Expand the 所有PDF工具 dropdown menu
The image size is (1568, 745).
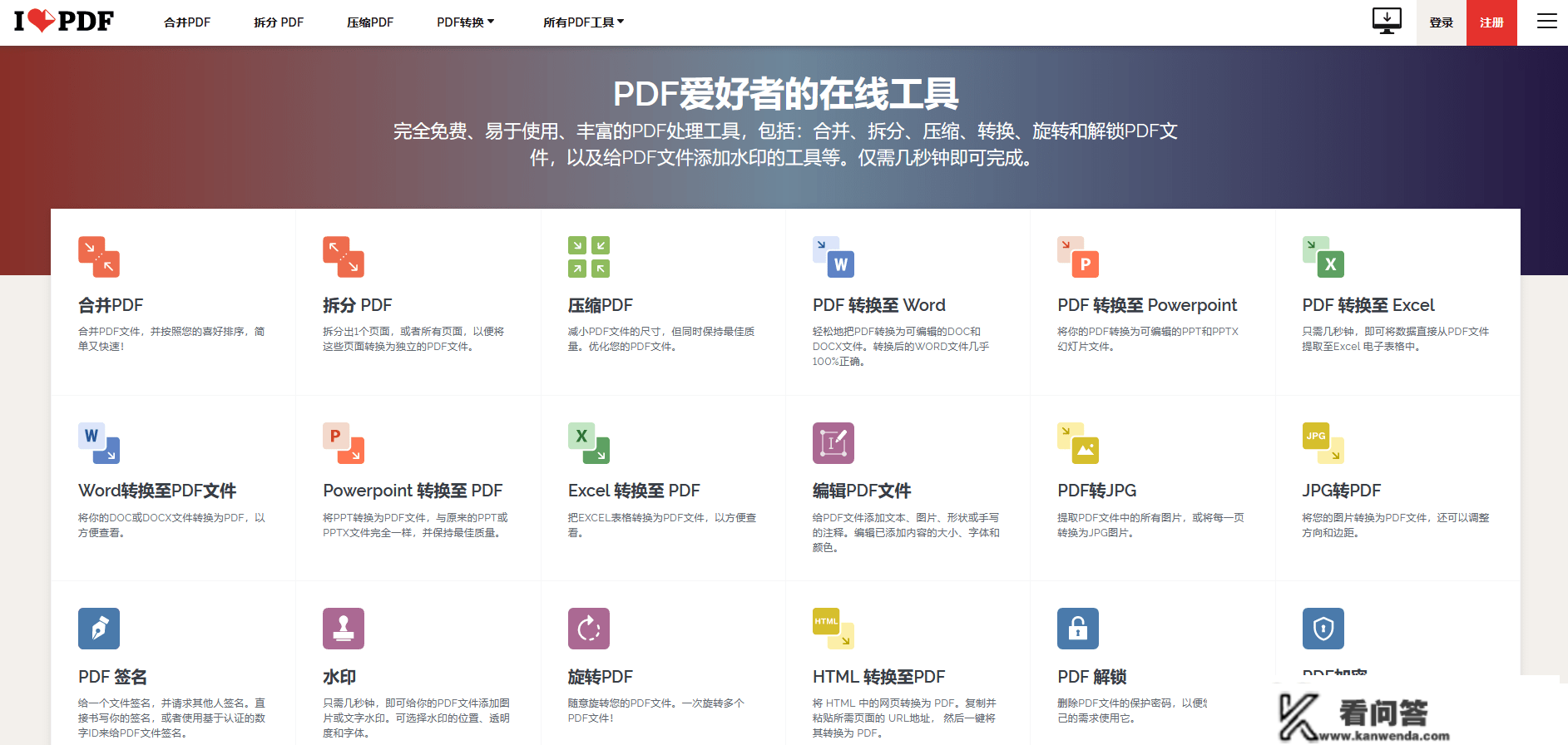tap(583, 22)
